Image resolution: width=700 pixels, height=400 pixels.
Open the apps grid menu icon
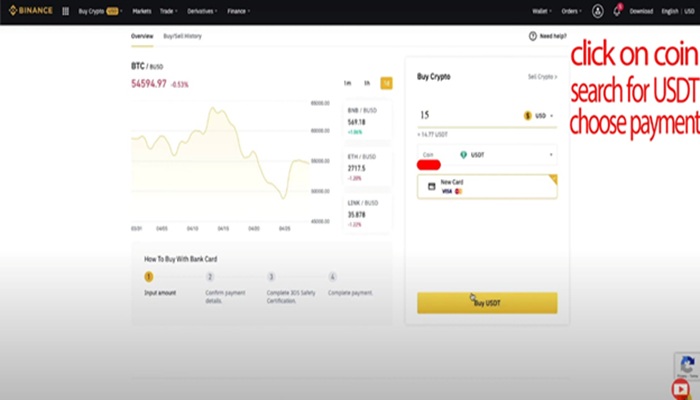(x=66, y=11)
